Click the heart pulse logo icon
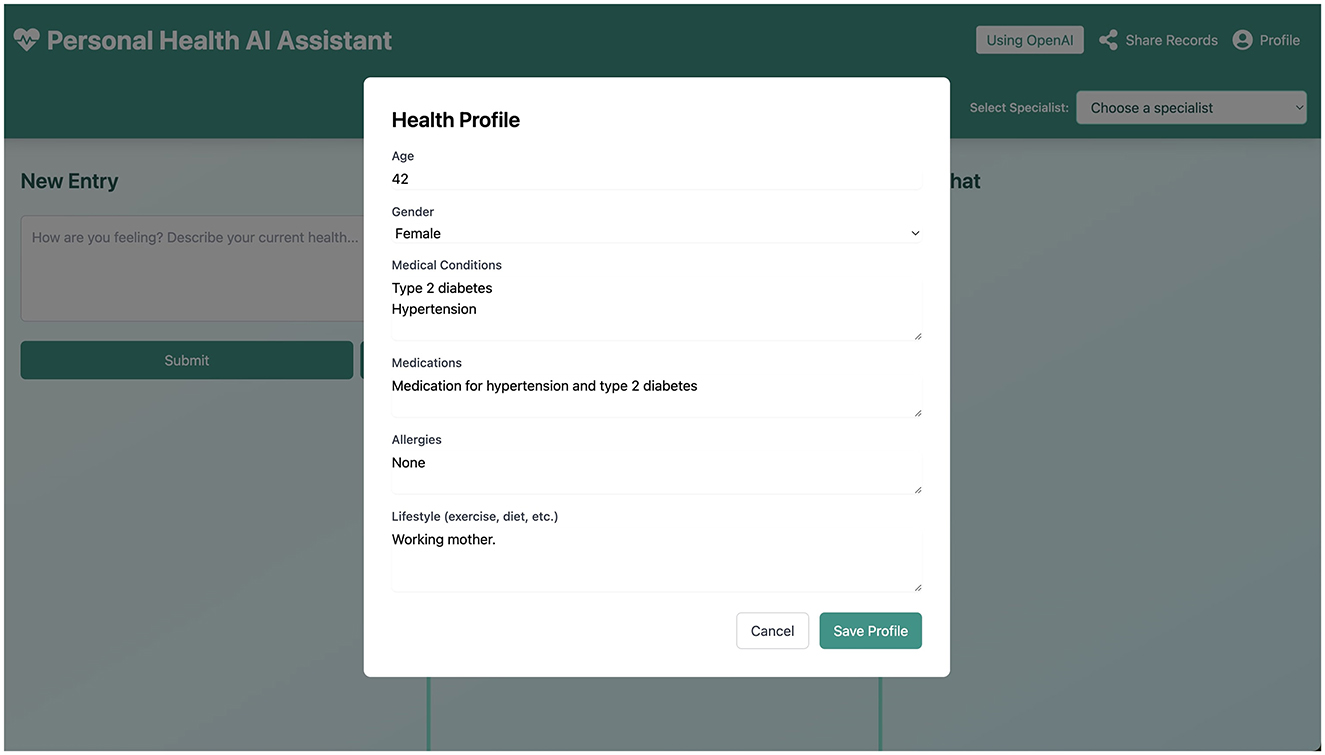This screenshot has height=755, width=1325. click(x=26, y=40)
